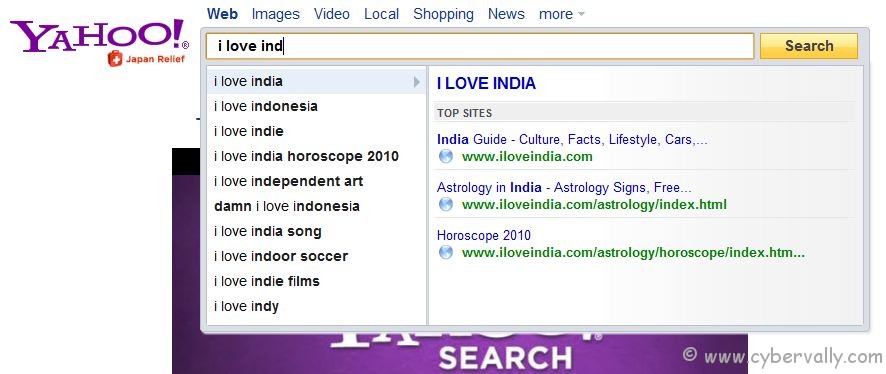Select the Local search tab
This screenshot has height=374, width=886.
(x=381, y=14)
